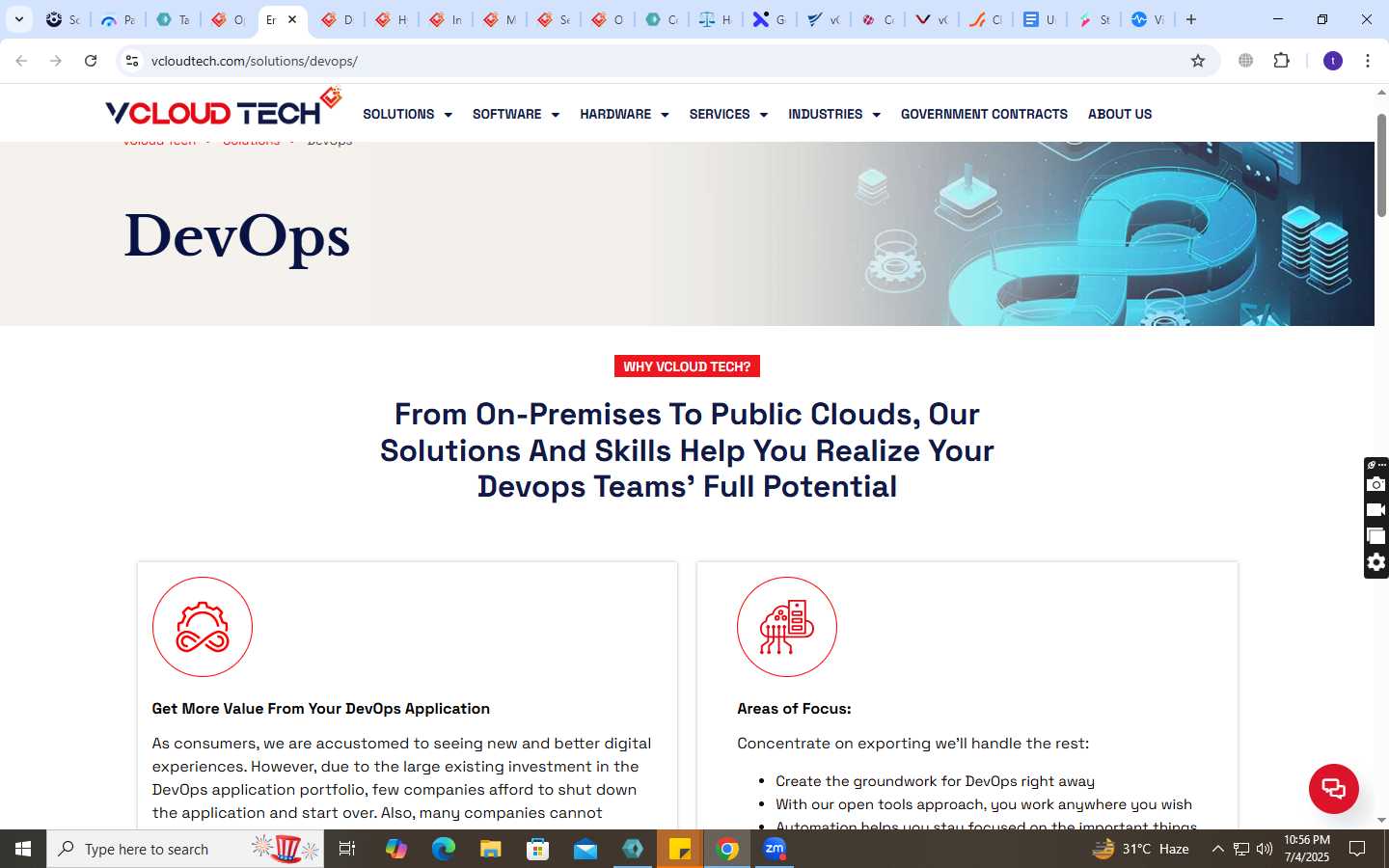Screen dimensions: 1389x868
Task: Click the vCloud Tech breadcrumb link
Action: 159,142
